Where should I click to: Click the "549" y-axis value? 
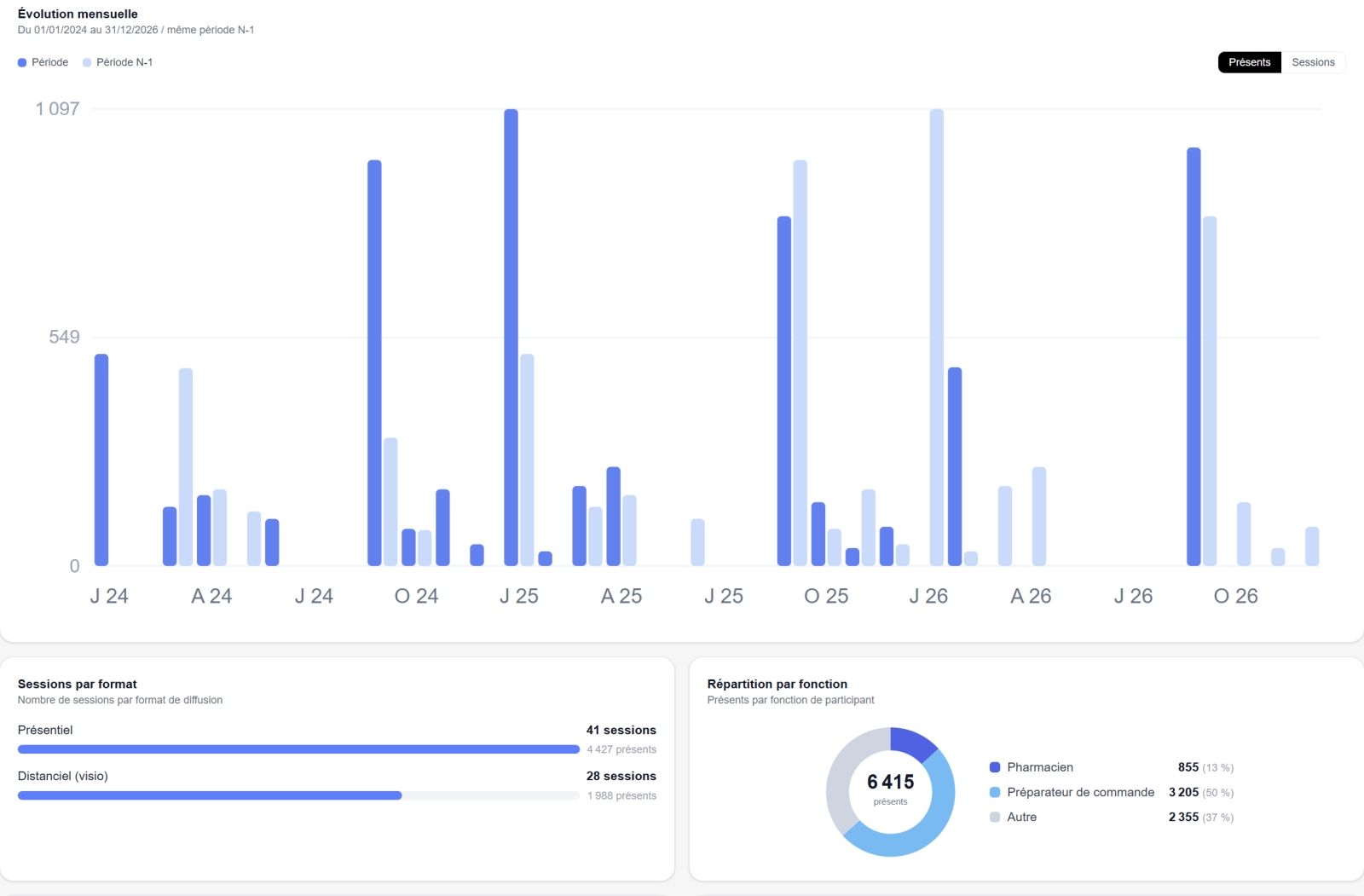(64, 337)
